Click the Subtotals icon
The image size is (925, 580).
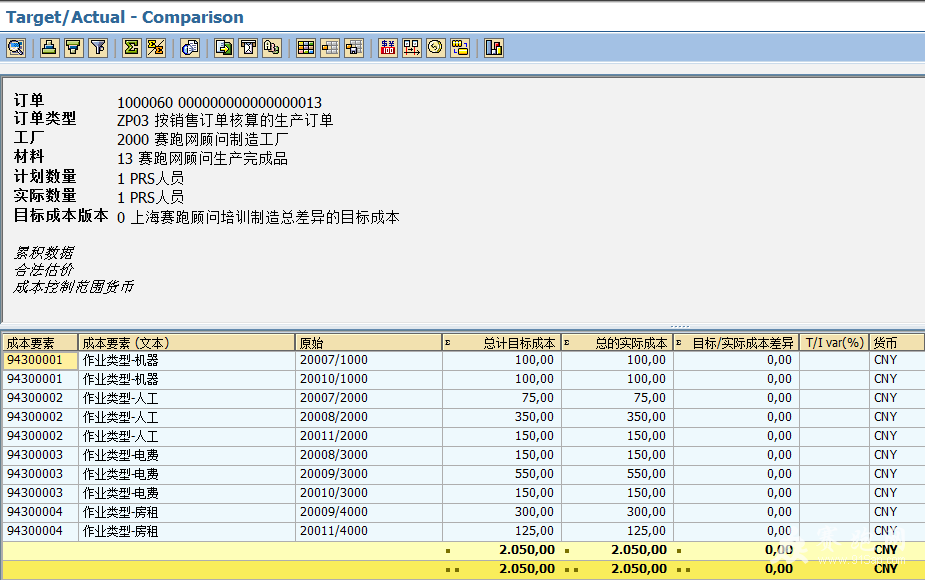click(x=156, y=48)
